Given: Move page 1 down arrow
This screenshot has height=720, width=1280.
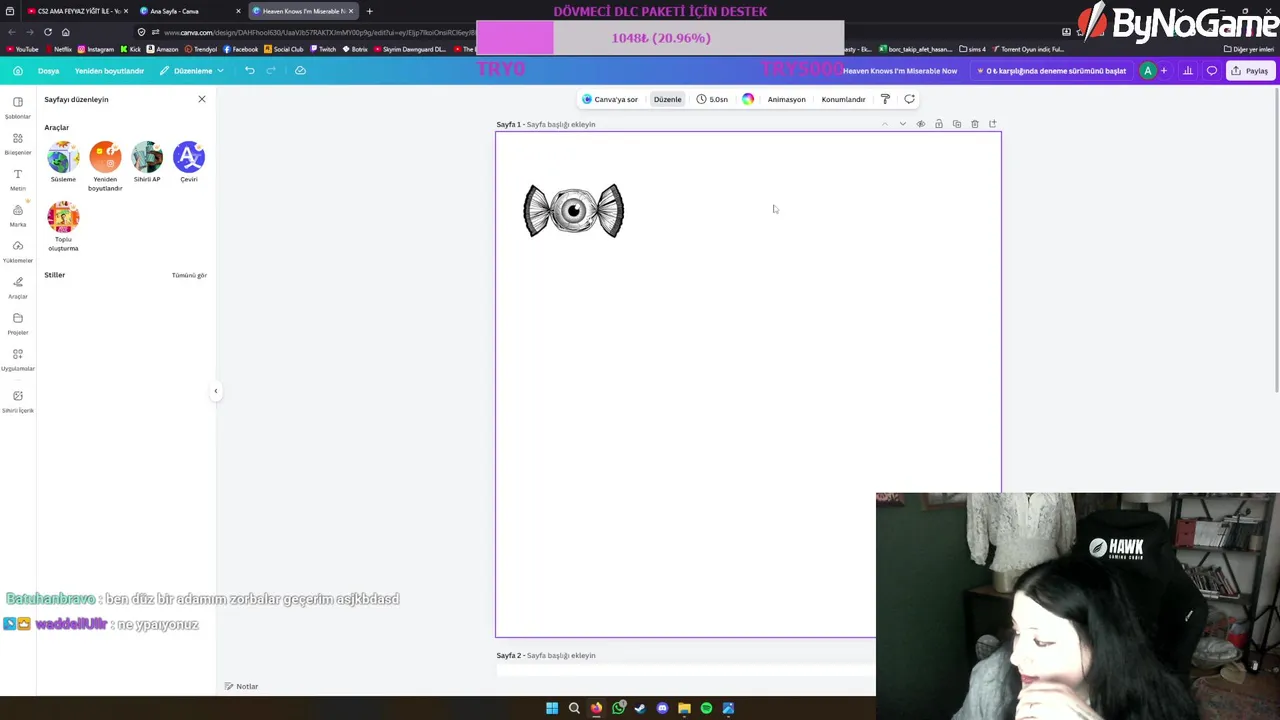Looking at the screenshot, I should point(903,124).
